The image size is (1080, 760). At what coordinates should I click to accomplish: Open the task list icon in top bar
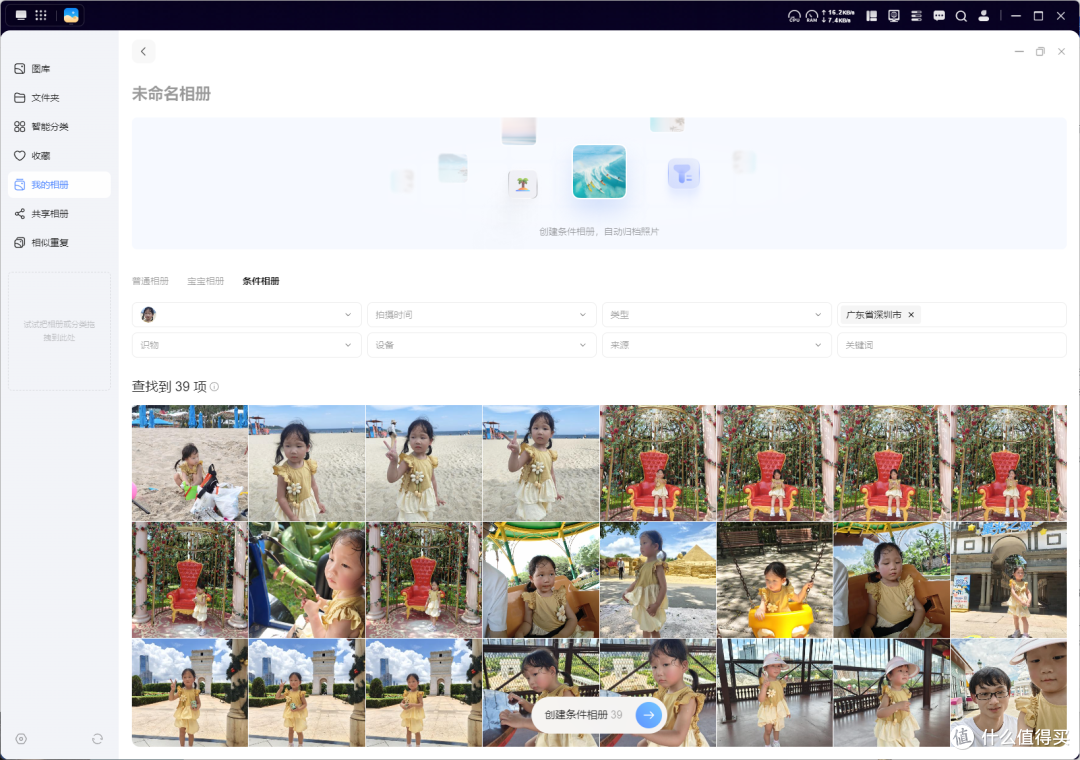click(916, 16)
